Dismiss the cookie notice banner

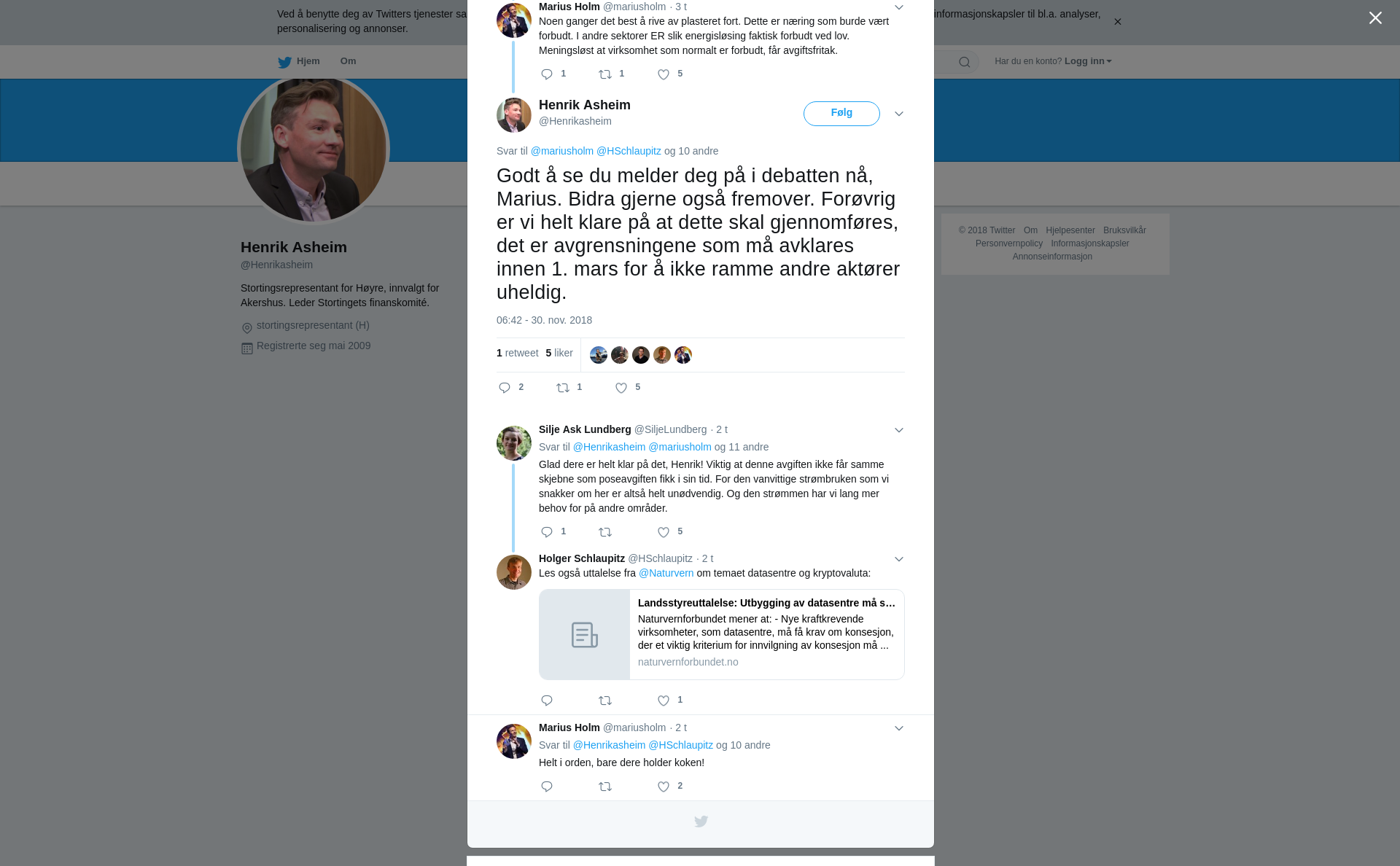1117,22
